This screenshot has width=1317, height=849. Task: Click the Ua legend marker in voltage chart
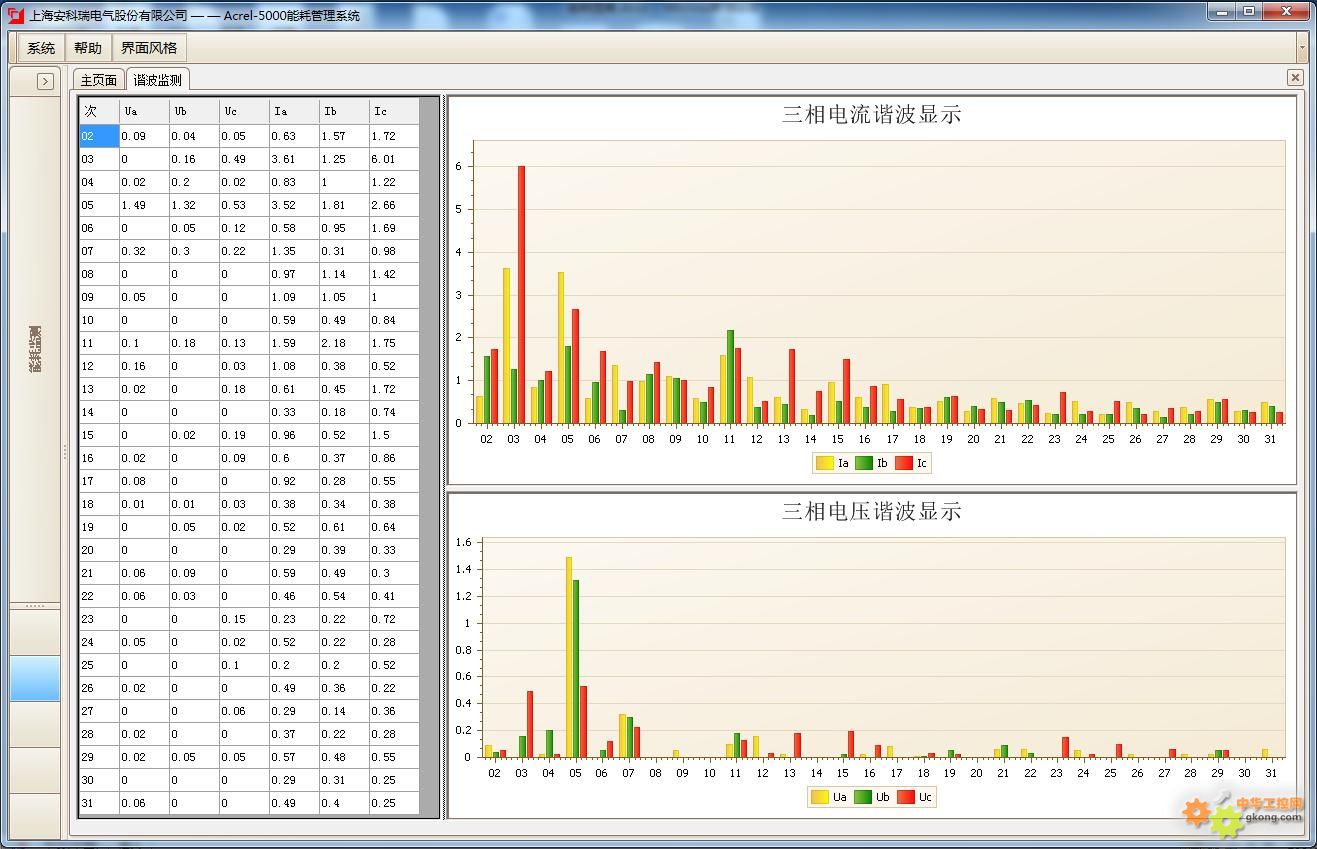tap(819, 797)
